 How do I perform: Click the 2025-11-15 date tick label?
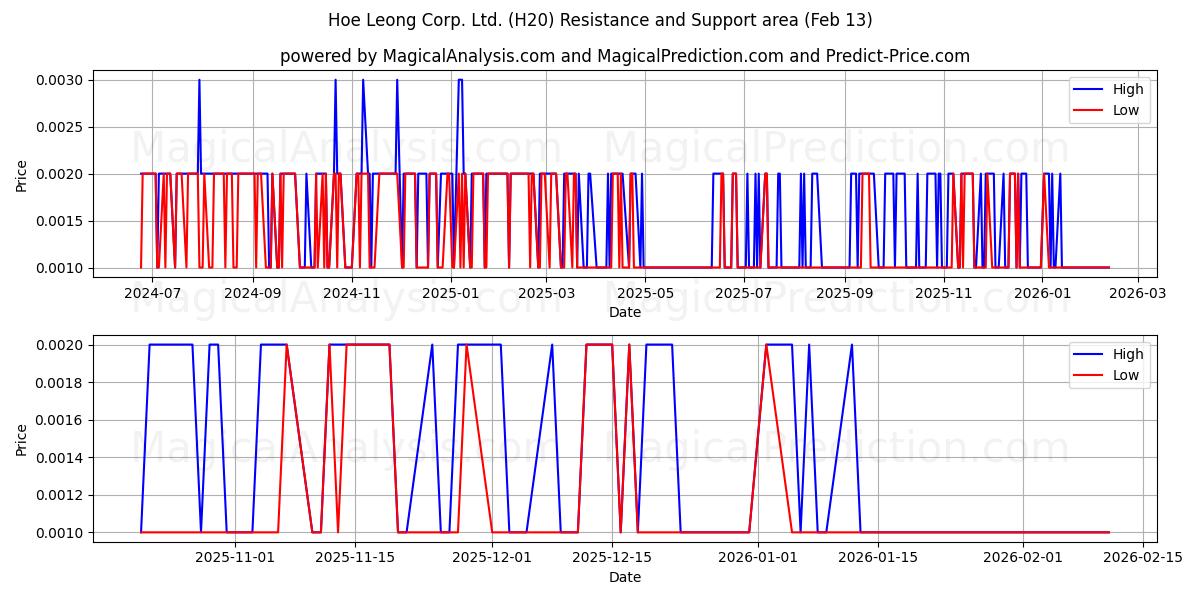pyautogui.click(x=354, y=558)
